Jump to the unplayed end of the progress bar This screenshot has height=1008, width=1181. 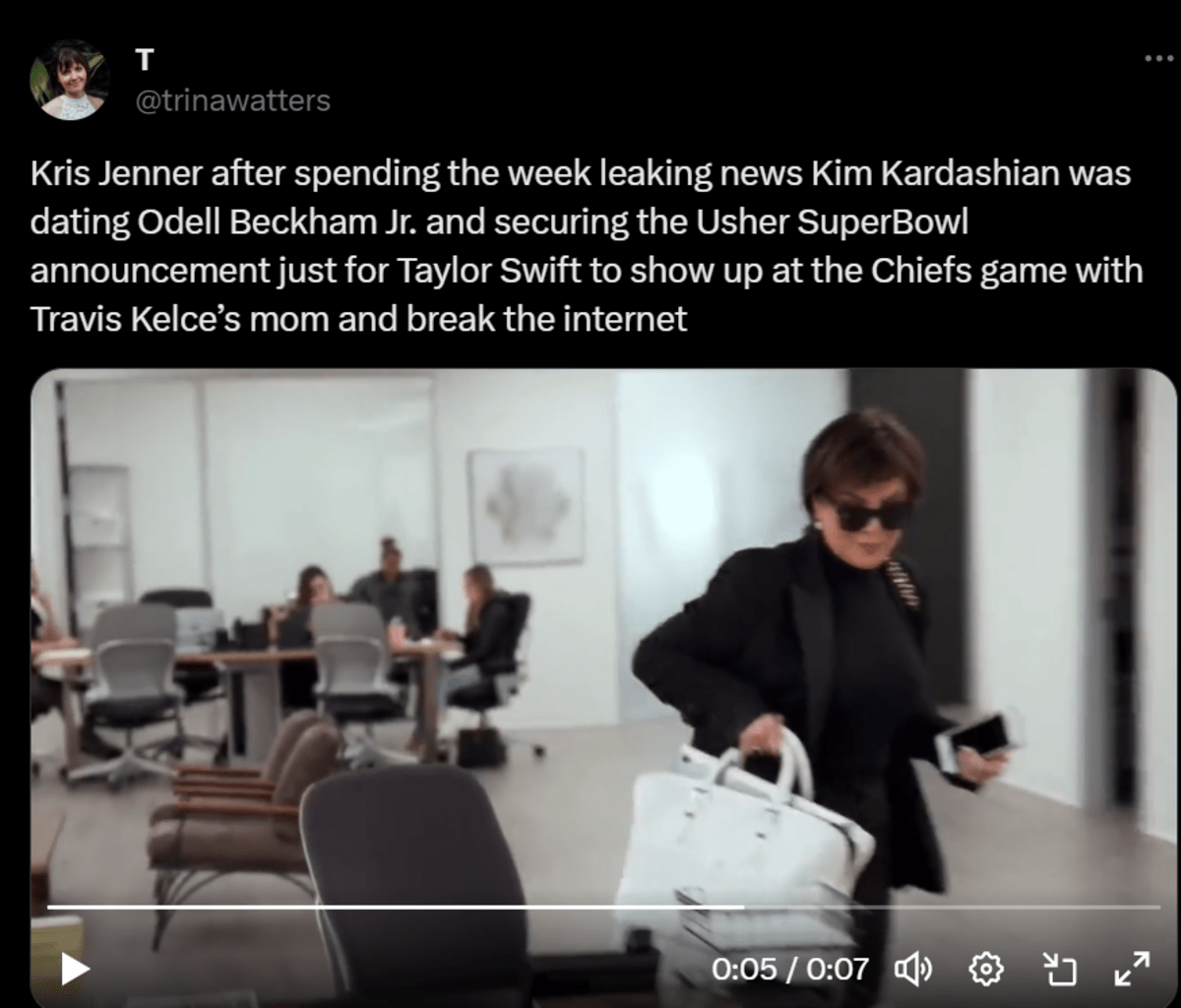tap(951, 907)
